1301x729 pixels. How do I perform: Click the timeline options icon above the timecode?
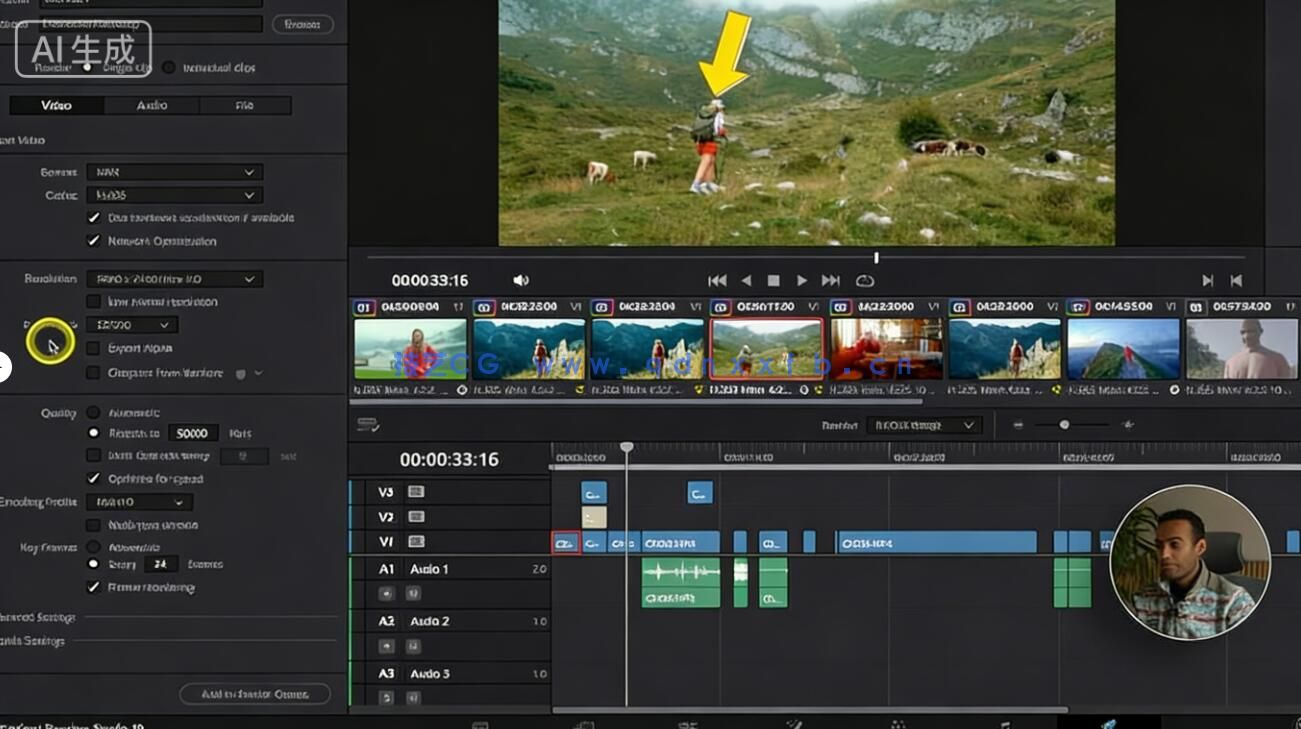366,424
